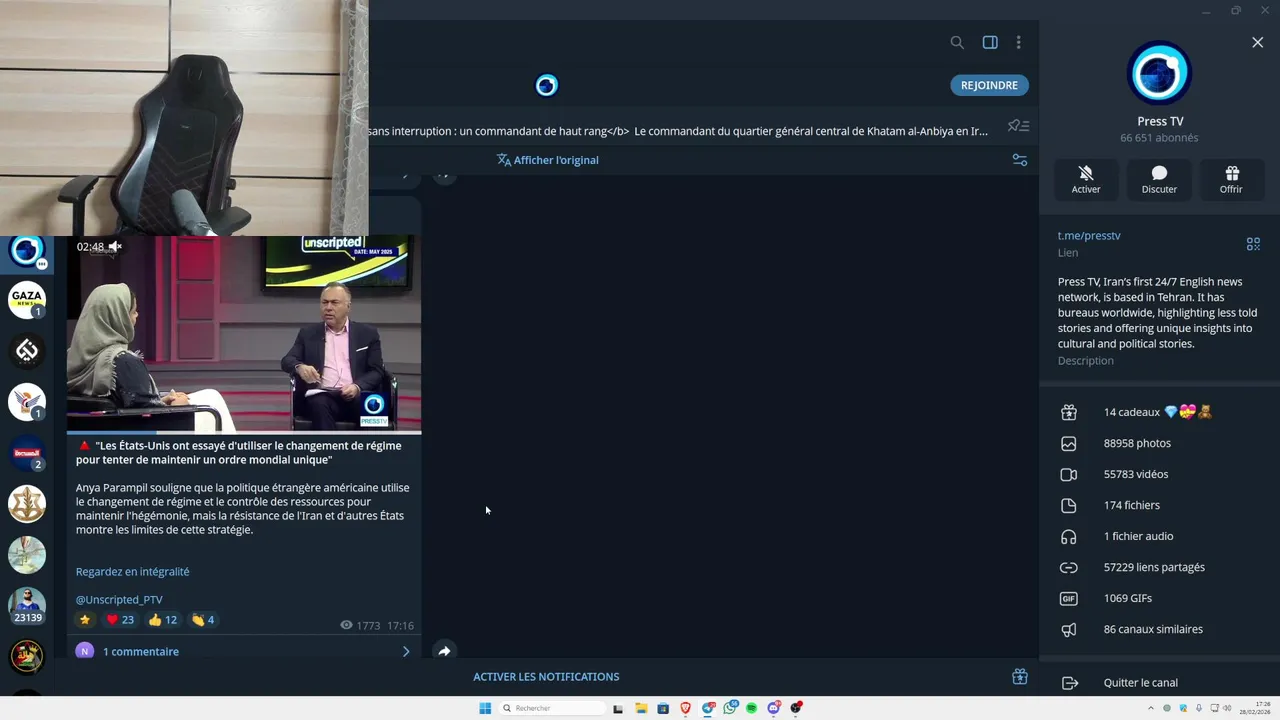Click the thumbs-up reaction with 12

(x=162, y=620)
